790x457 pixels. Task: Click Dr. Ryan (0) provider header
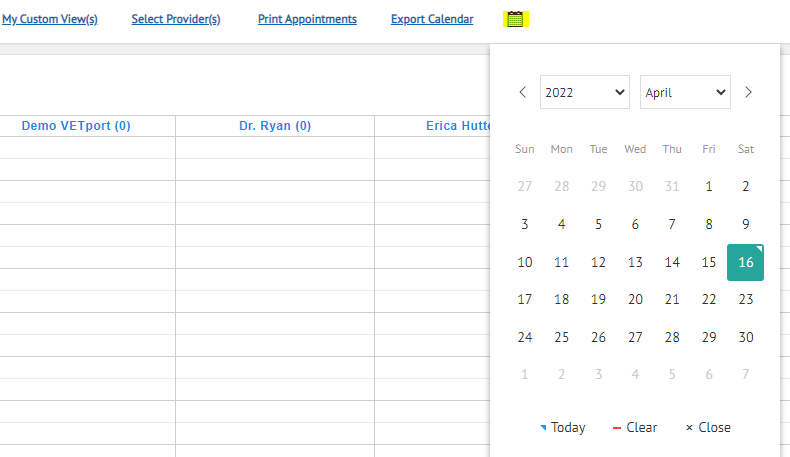tap(275, 126)
